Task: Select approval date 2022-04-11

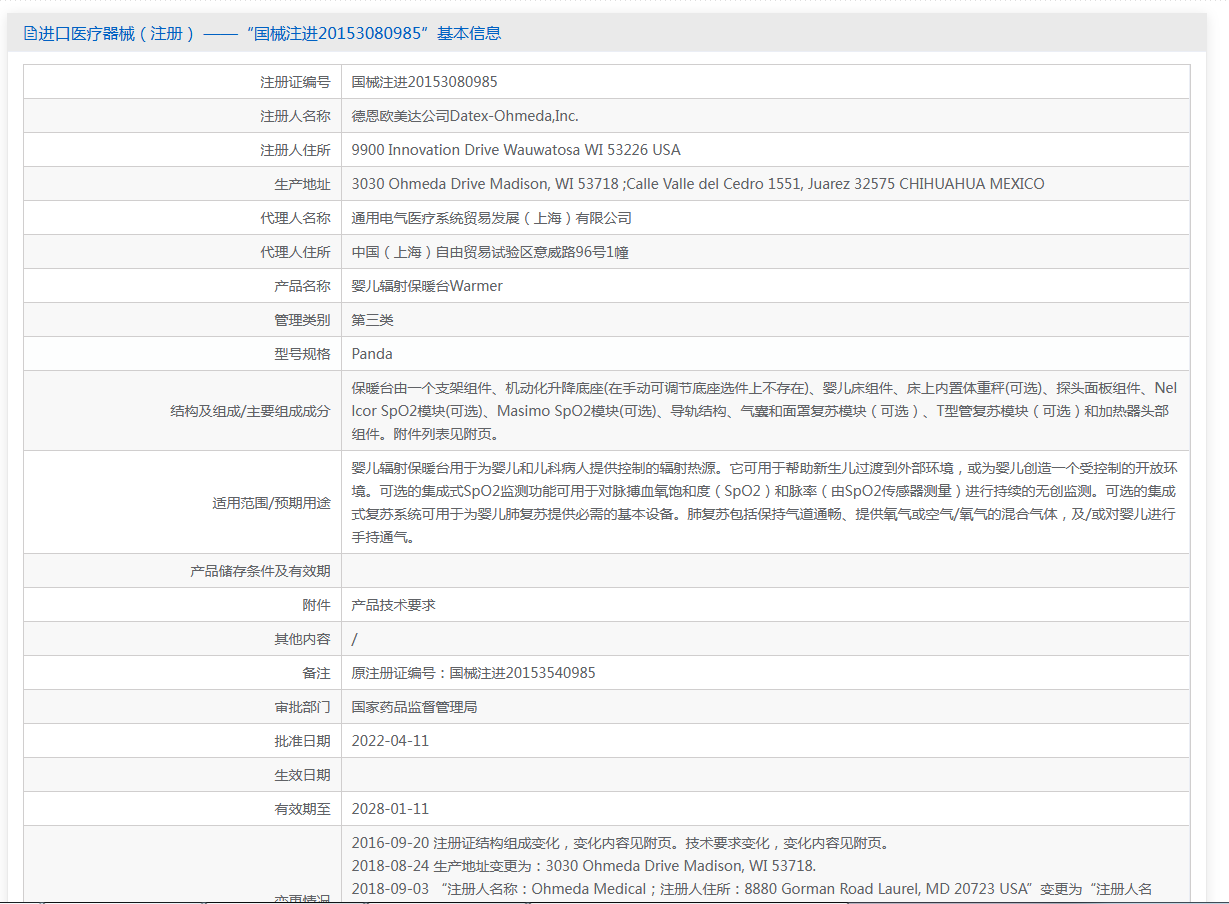Action: [390, 741]
